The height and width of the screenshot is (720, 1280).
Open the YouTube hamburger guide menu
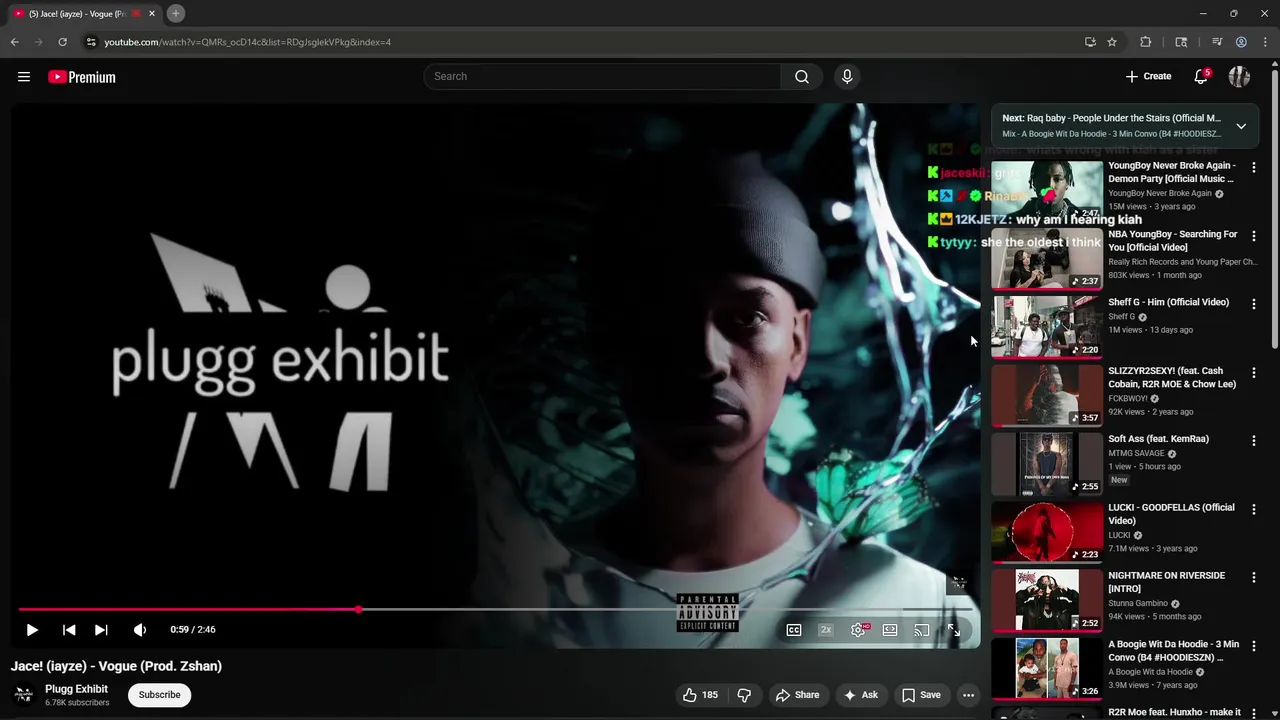point(24,77)
